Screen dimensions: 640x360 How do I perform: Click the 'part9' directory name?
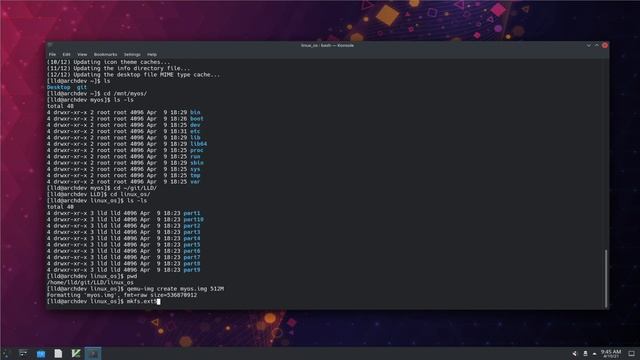click(x=192, y=270)
